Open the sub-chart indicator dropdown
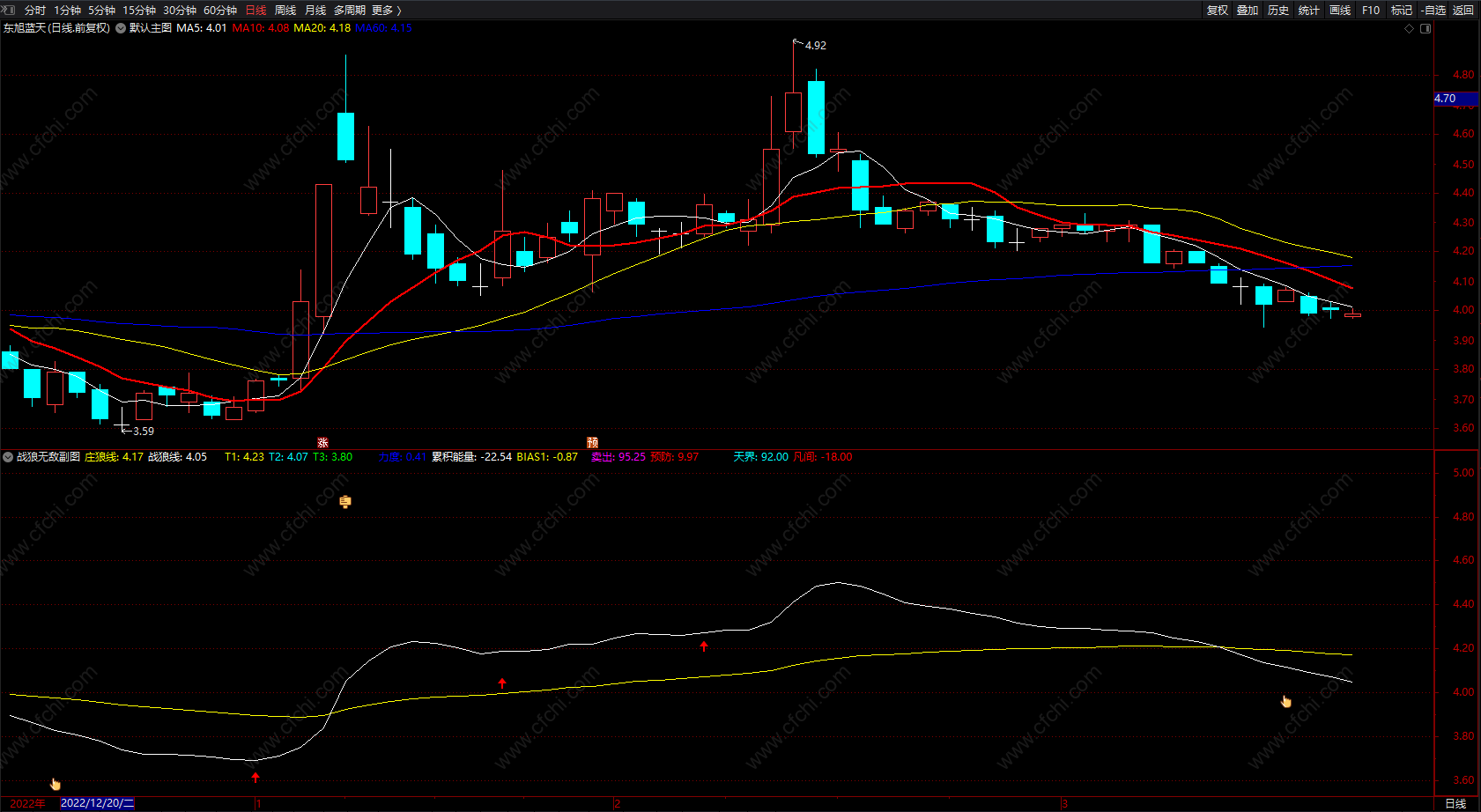This screenshot has width=1481, height=812. pyautogui.click(x=8, y=457)
